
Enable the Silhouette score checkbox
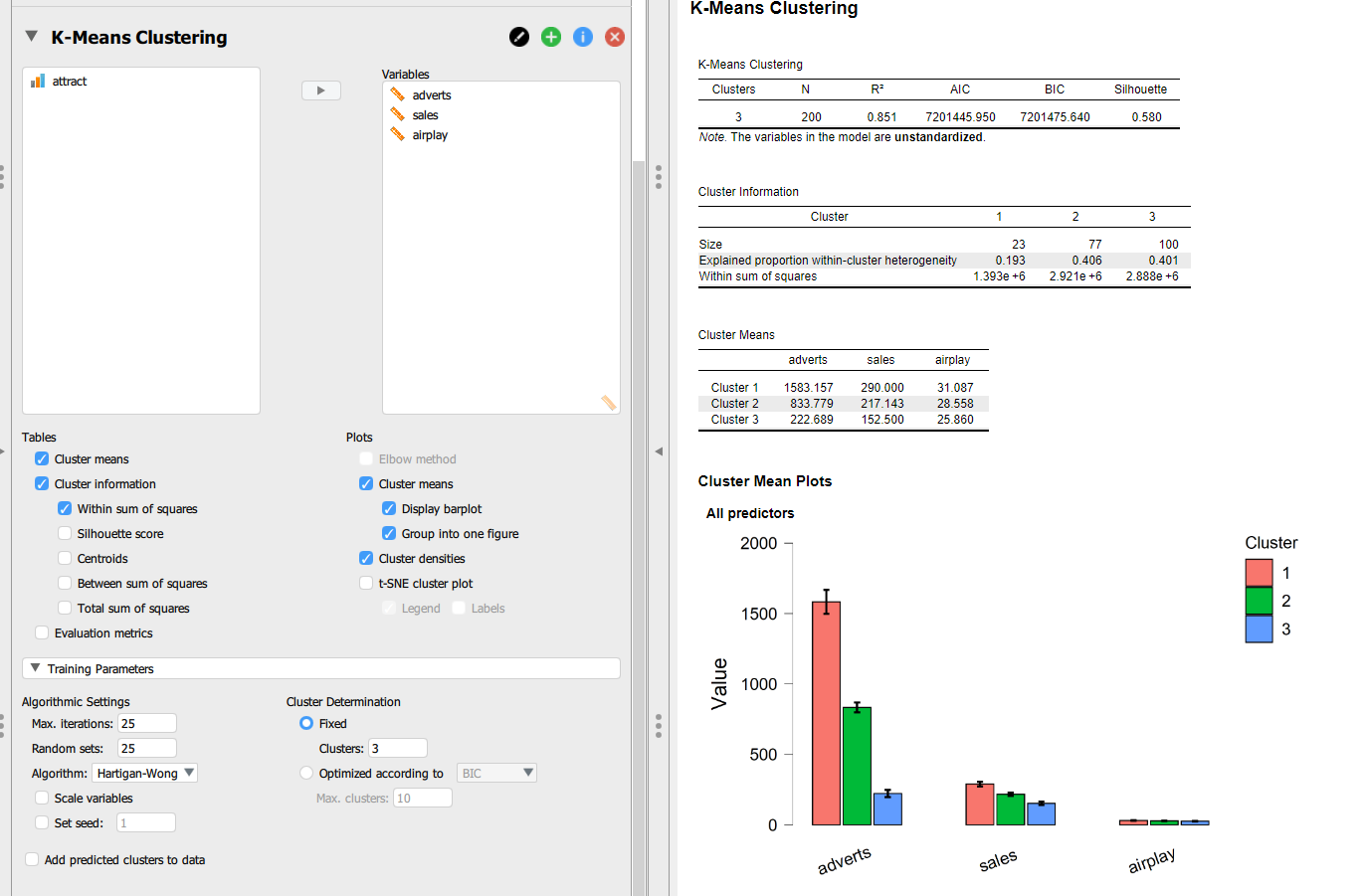[65, 533]
